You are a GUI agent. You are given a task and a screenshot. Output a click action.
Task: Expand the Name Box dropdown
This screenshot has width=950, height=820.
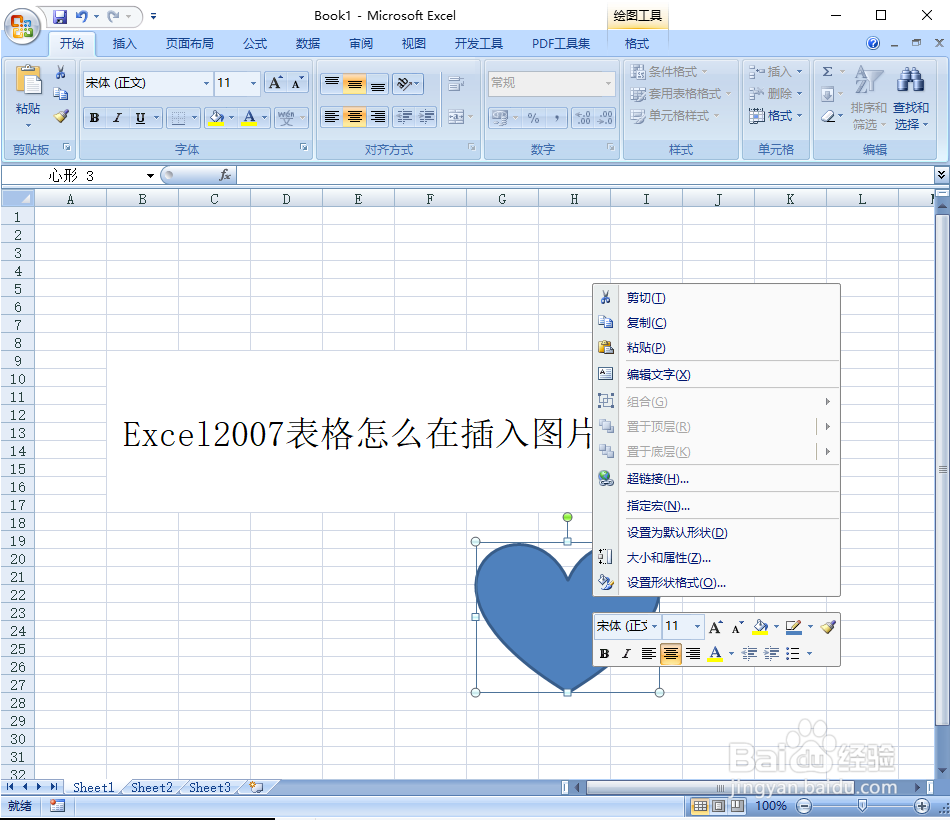click(x=150, y=176)
